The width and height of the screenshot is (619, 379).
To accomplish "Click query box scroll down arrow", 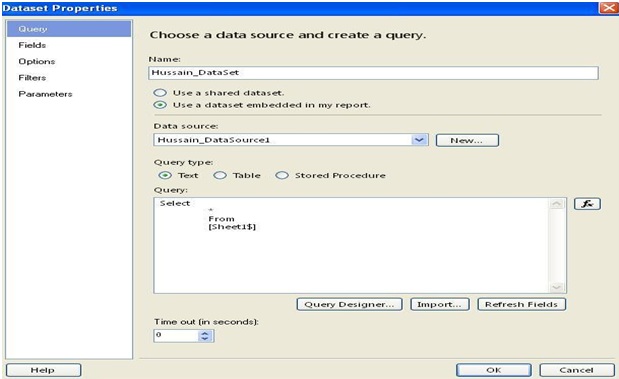I will tap(557, 287).
